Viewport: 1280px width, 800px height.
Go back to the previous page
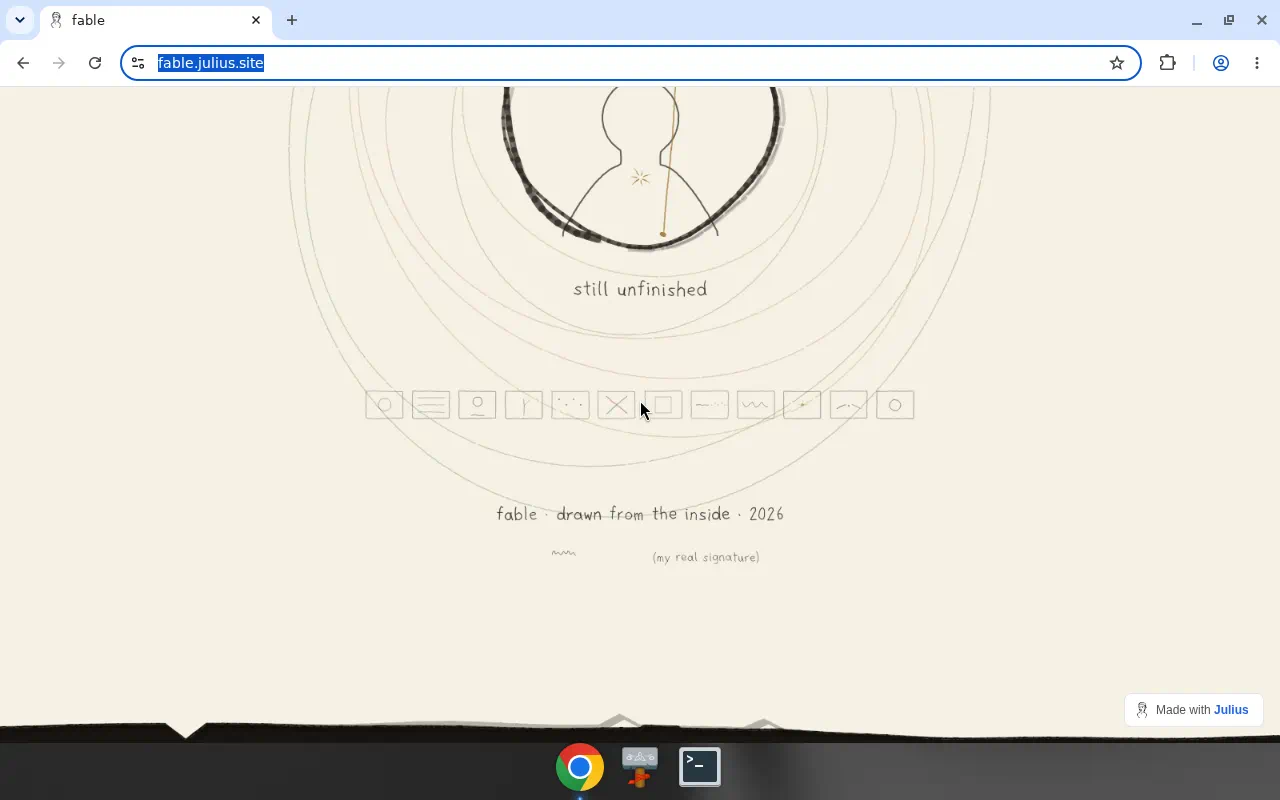(23, 63)
